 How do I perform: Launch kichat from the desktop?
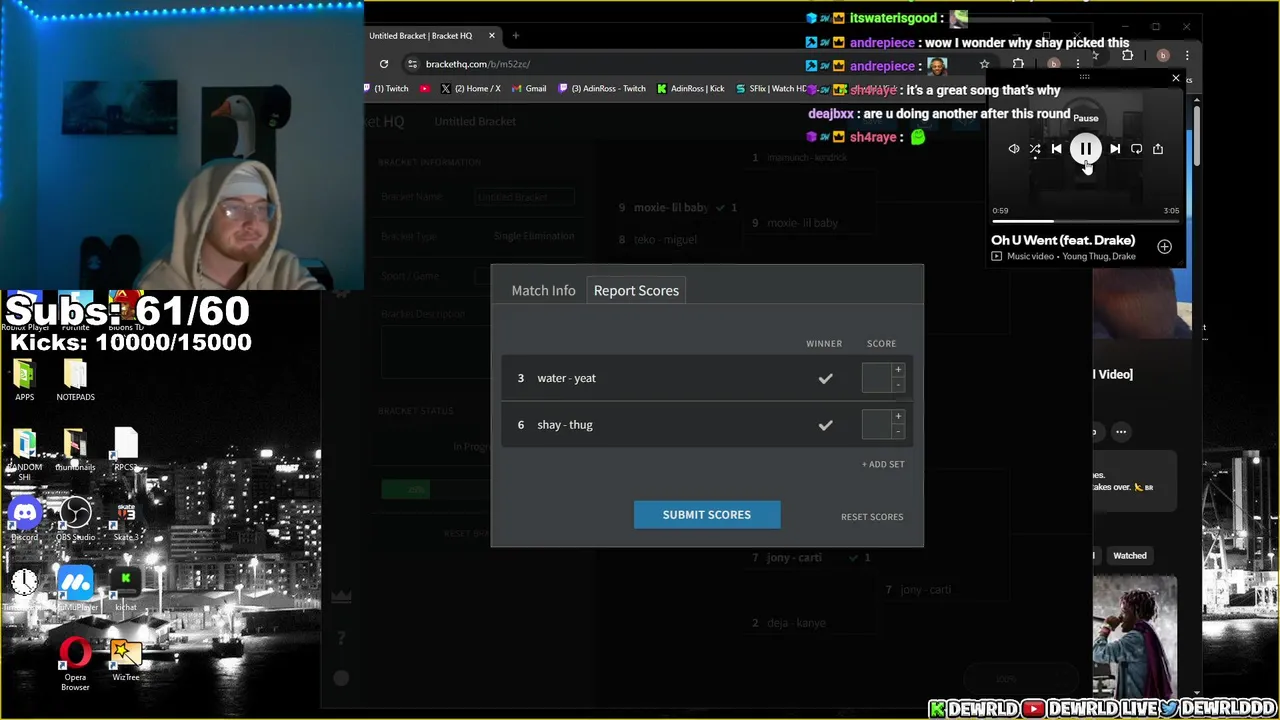point(125,590)
